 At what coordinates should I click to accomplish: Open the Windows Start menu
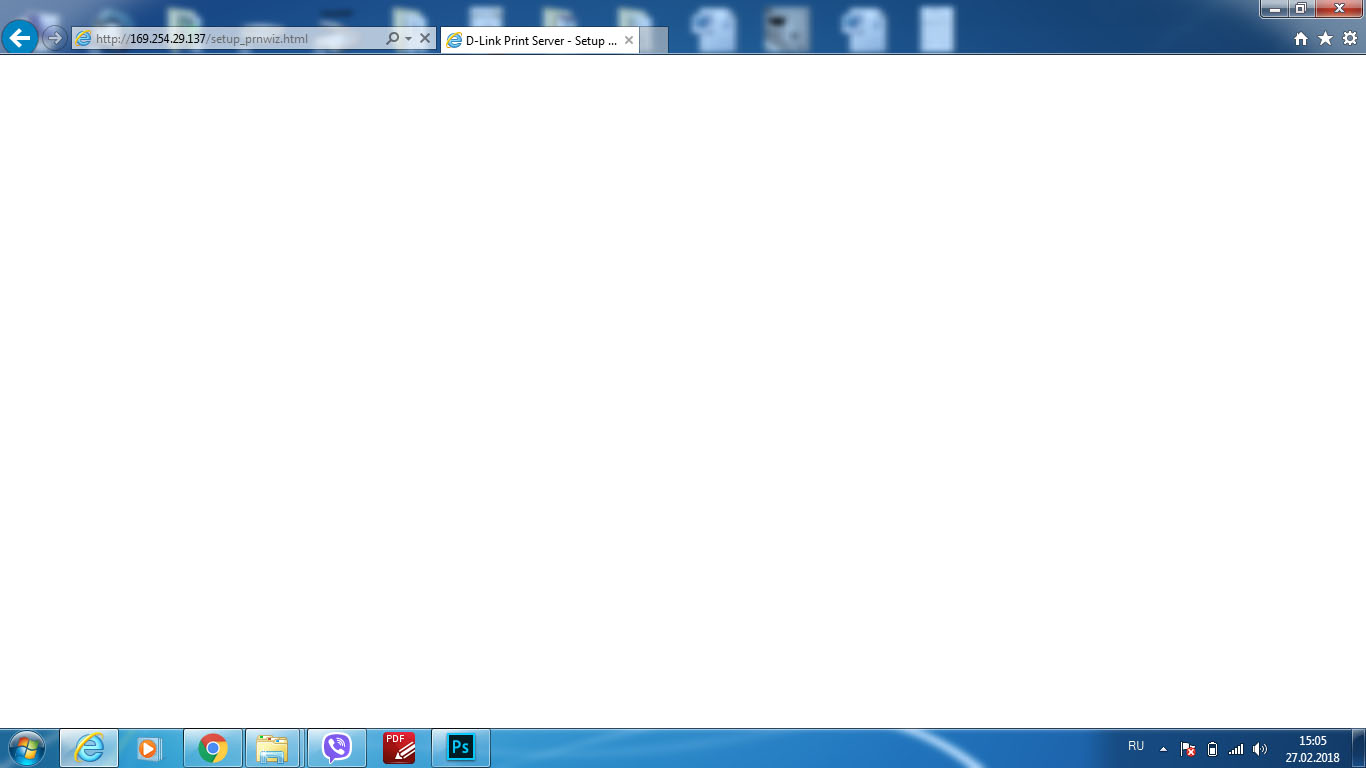pos(25,748)
